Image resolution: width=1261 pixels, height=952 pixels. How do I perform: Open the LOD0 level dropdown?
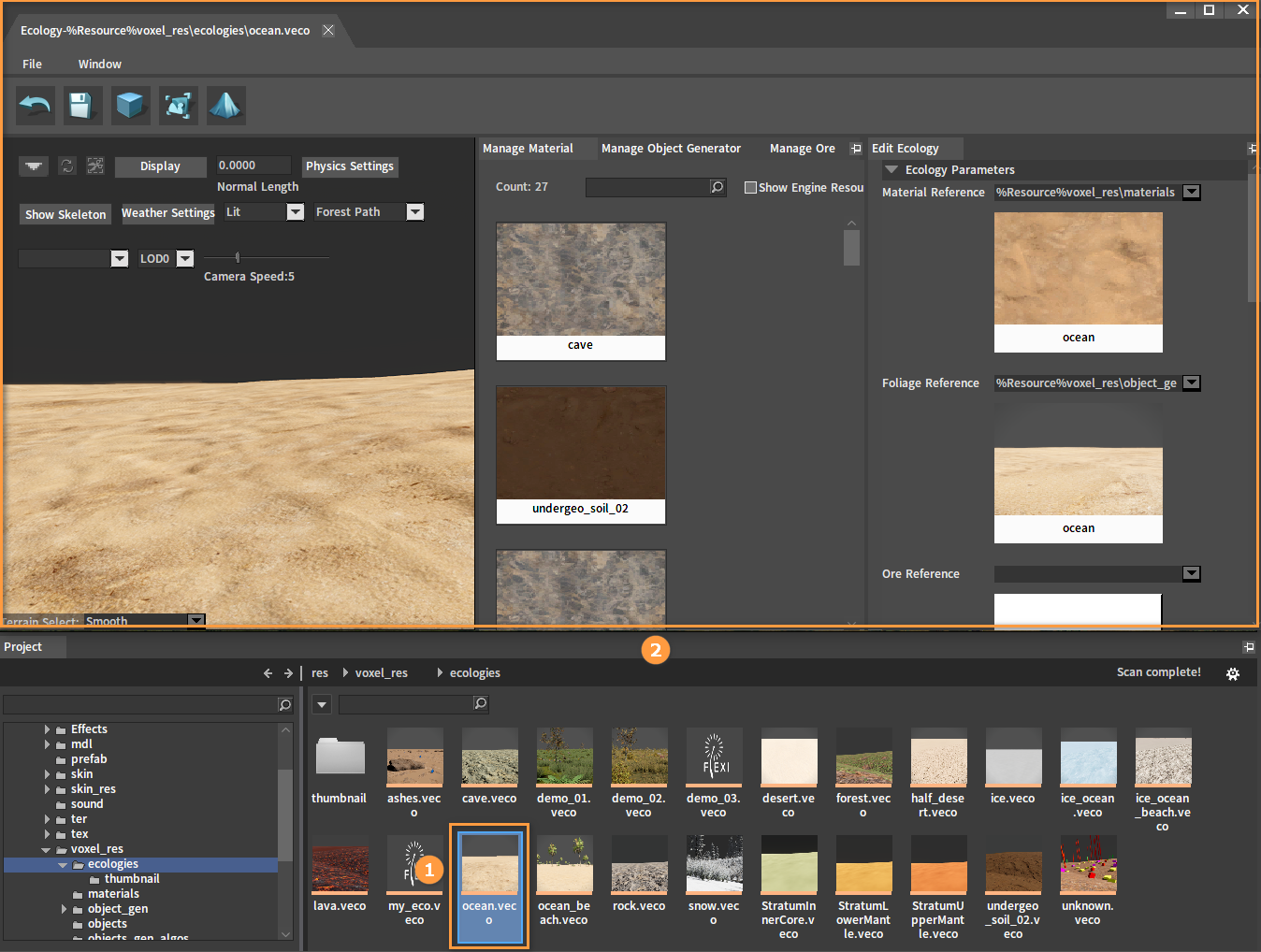tap(185, 259)
